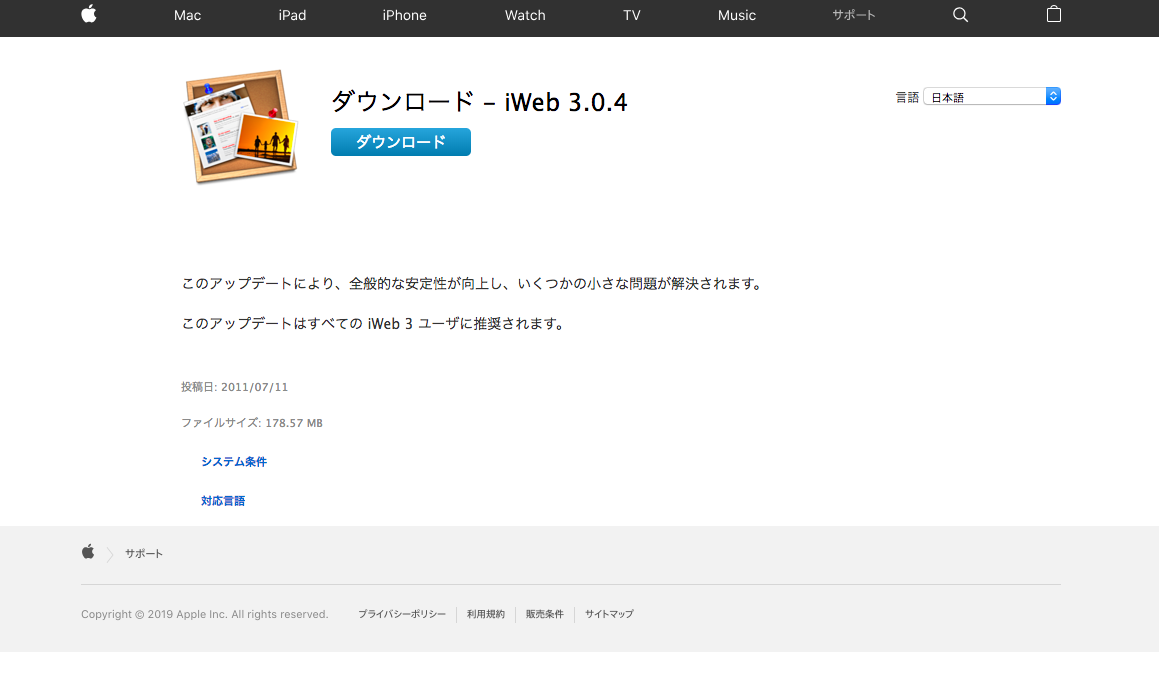The height and width of the screenshot is (689, 1159).
Task: Open the プライバシーポリシー footer link
Action: point(402,614)
